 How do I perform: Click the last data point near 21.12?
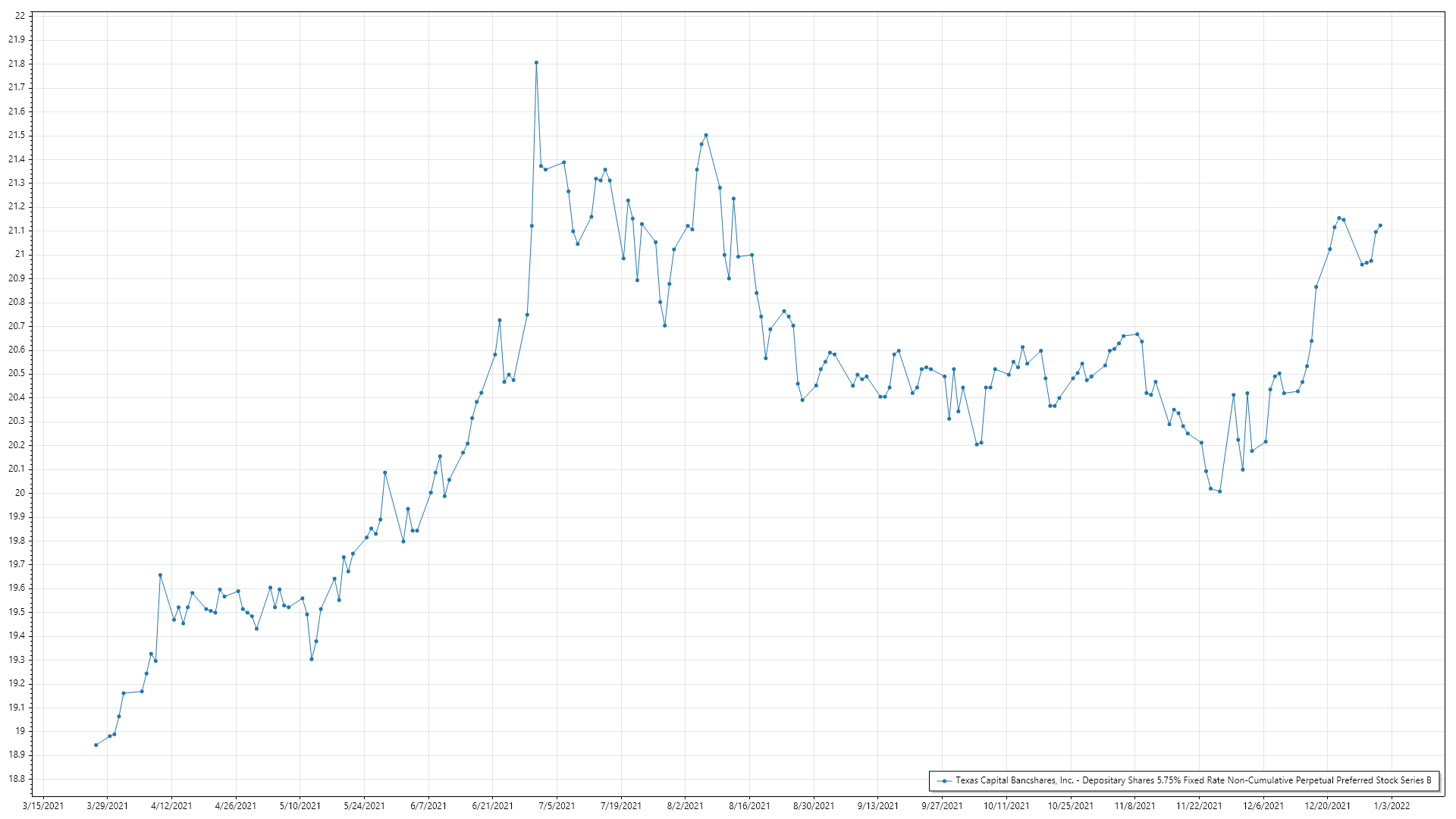coord(1380,225)
